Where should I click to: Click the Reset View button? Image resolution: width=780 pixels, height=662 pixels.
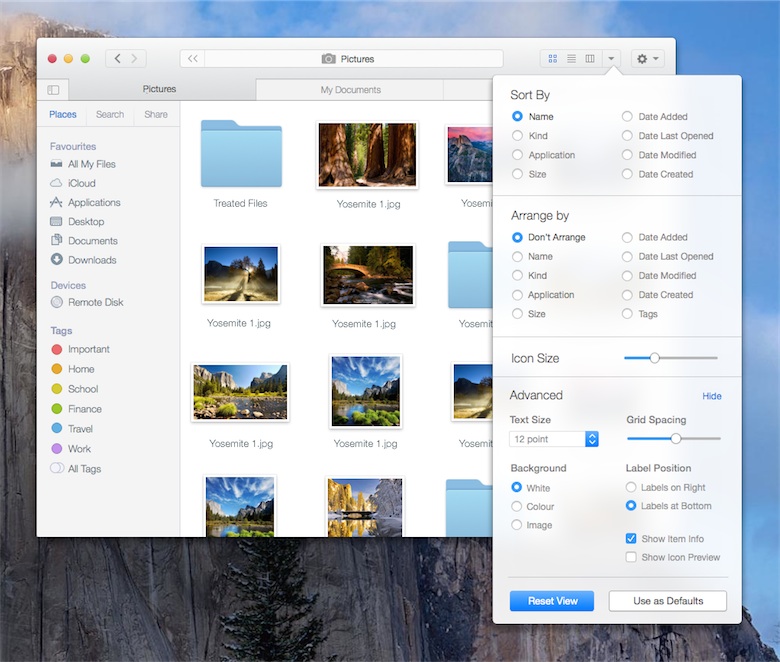(x=551, y=601)
